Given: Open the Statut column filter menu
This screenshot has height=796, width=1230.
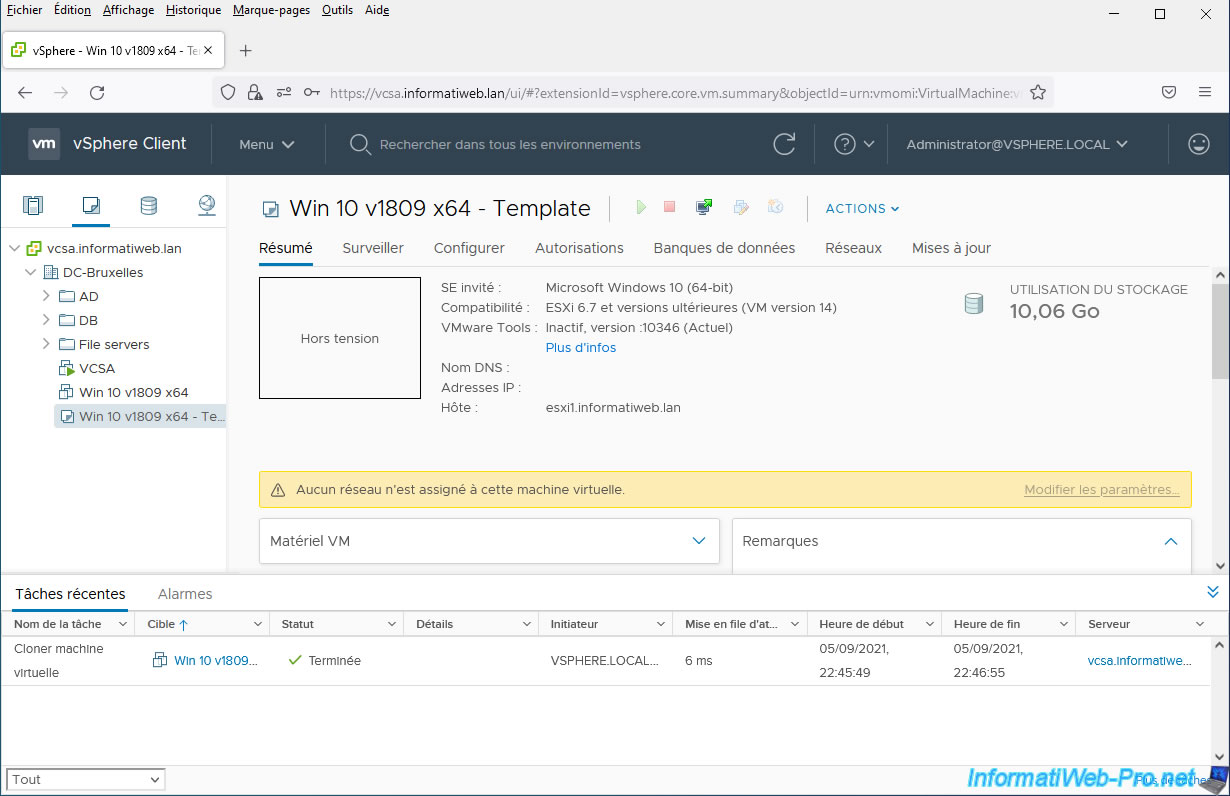Looking at the screenshot, I should tap(391, 624).
